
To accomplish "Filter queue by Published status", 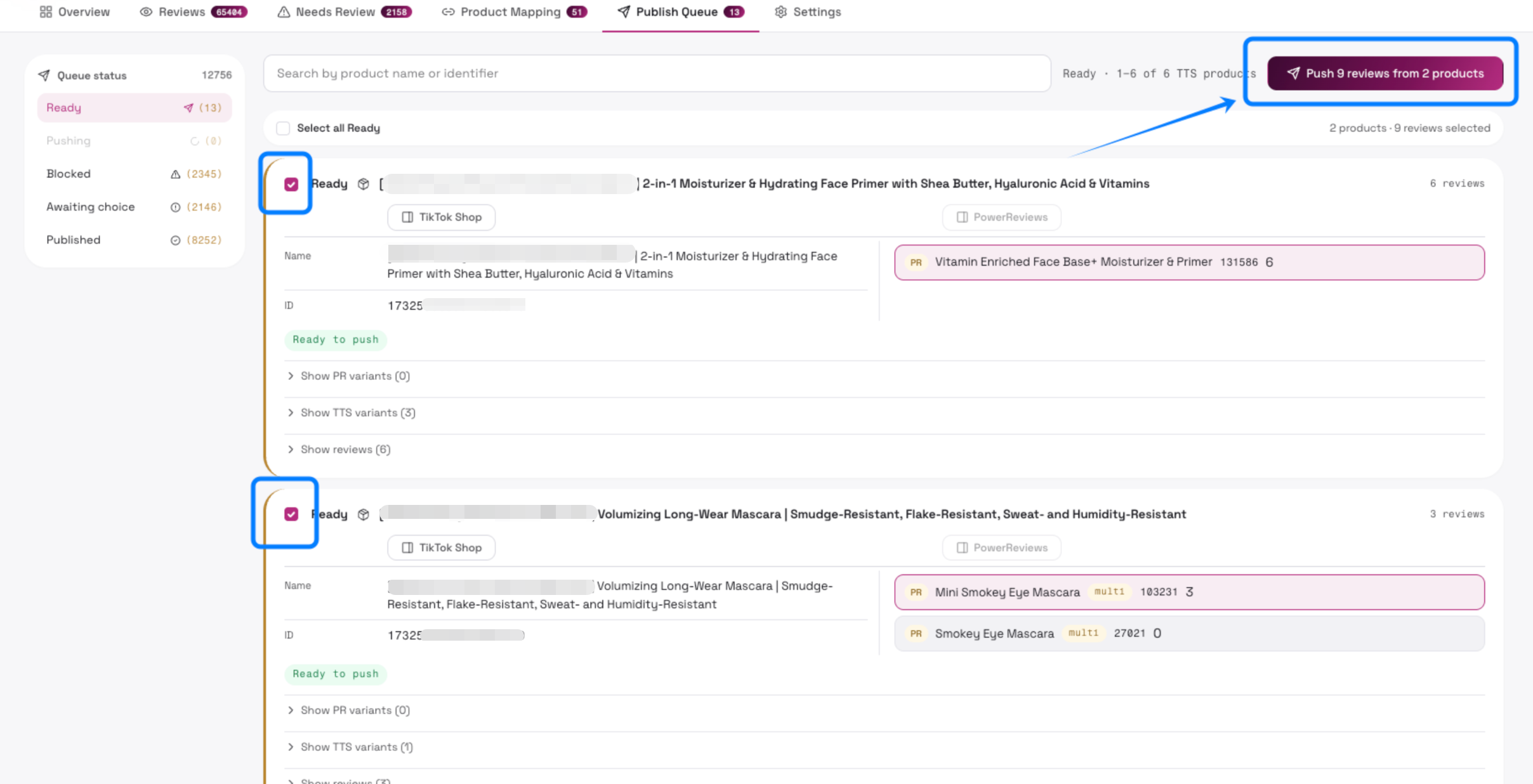I will click(x=135, y=240).
